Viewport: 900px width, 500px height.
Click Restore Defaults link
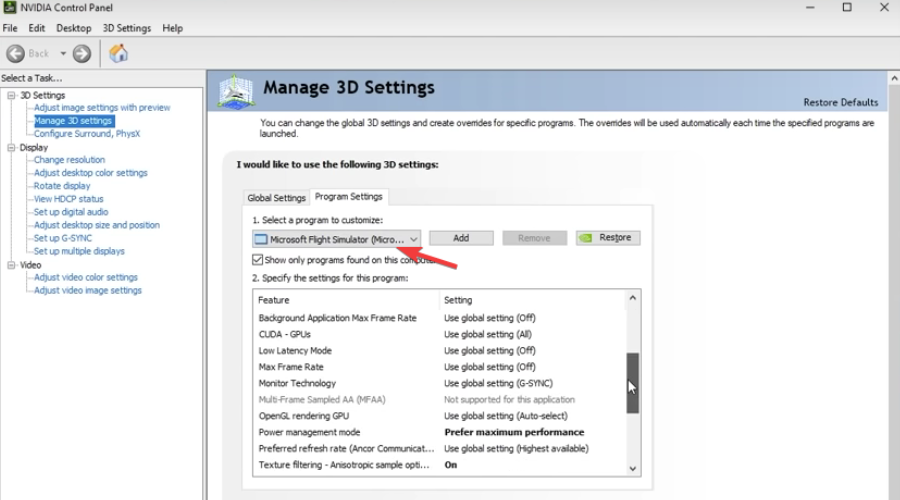point(840,102)
